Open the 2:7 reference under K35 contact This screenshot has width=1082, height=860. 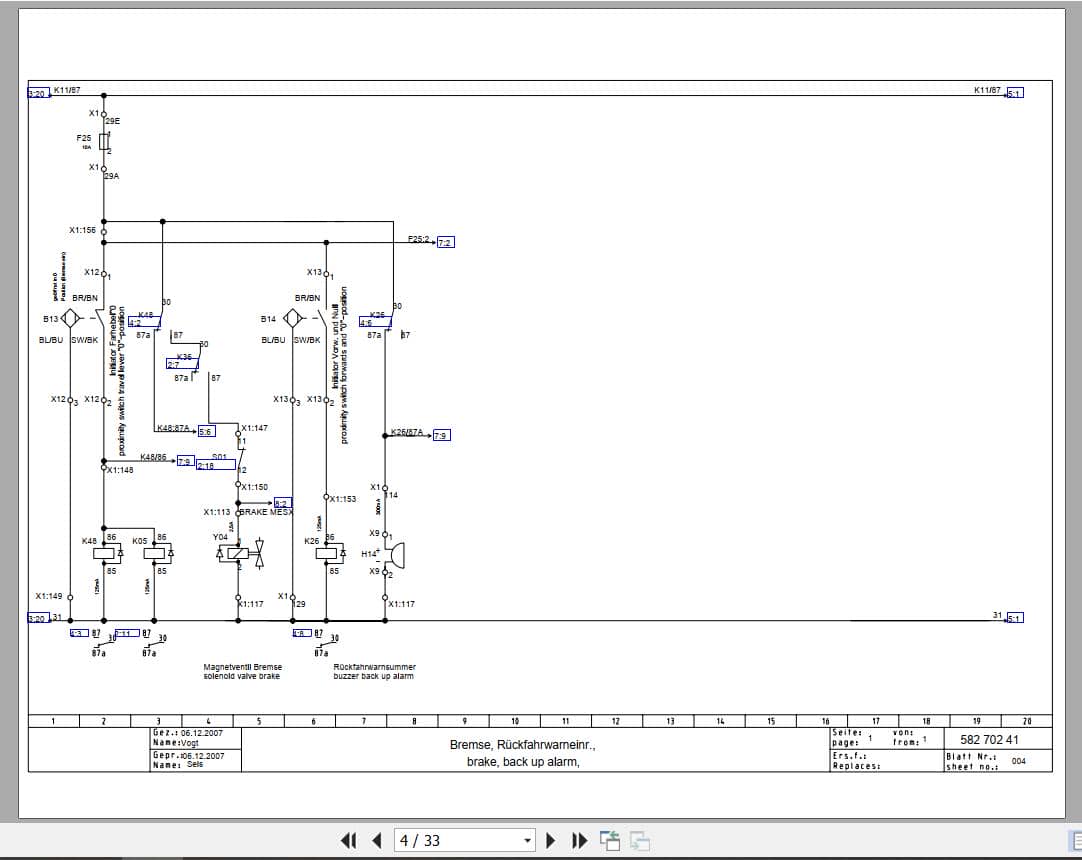tap(182, 364)
